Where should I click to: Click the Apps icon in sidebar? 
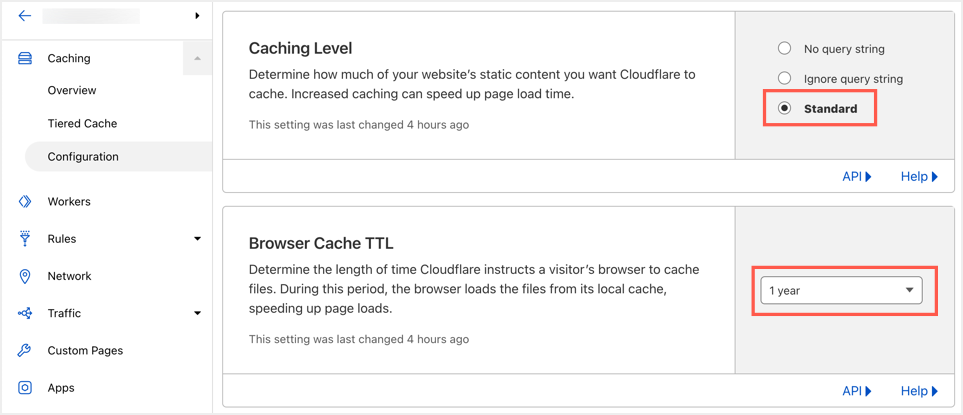[x=25, y=388]
